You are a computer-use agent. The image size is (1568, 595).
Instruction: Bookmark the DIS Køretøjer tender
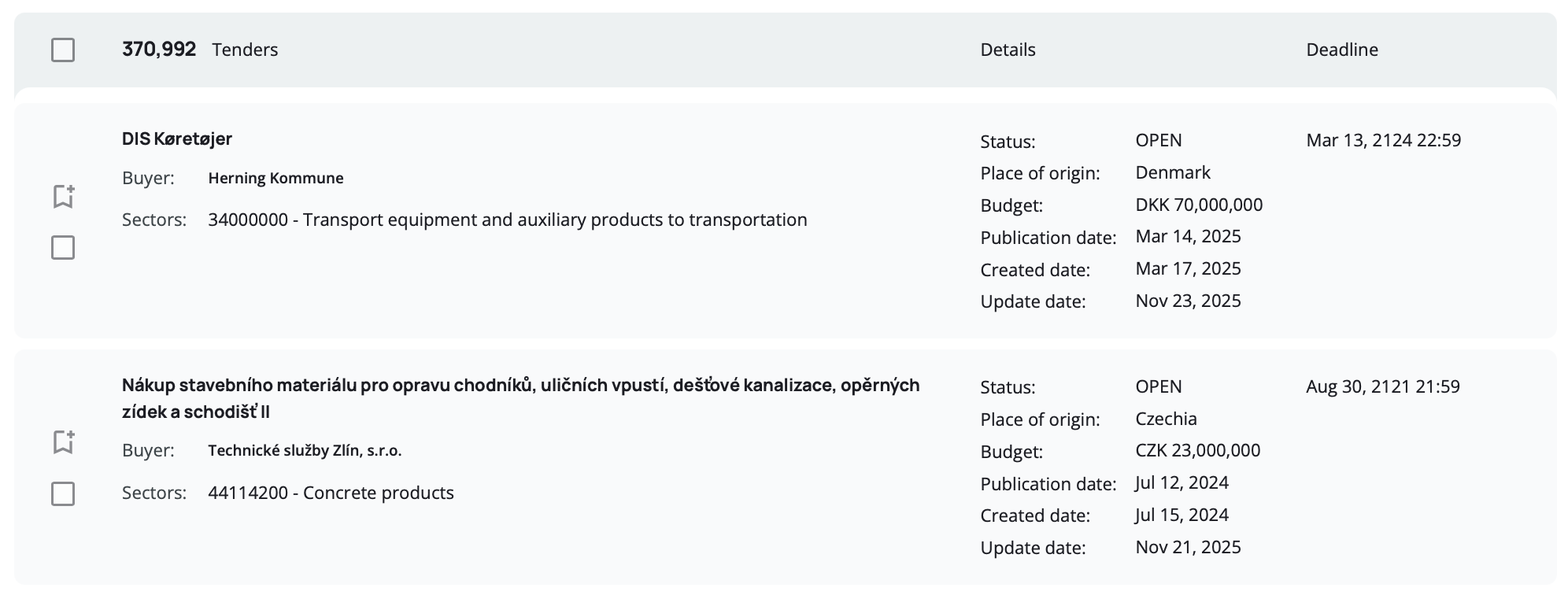[63, 196]
